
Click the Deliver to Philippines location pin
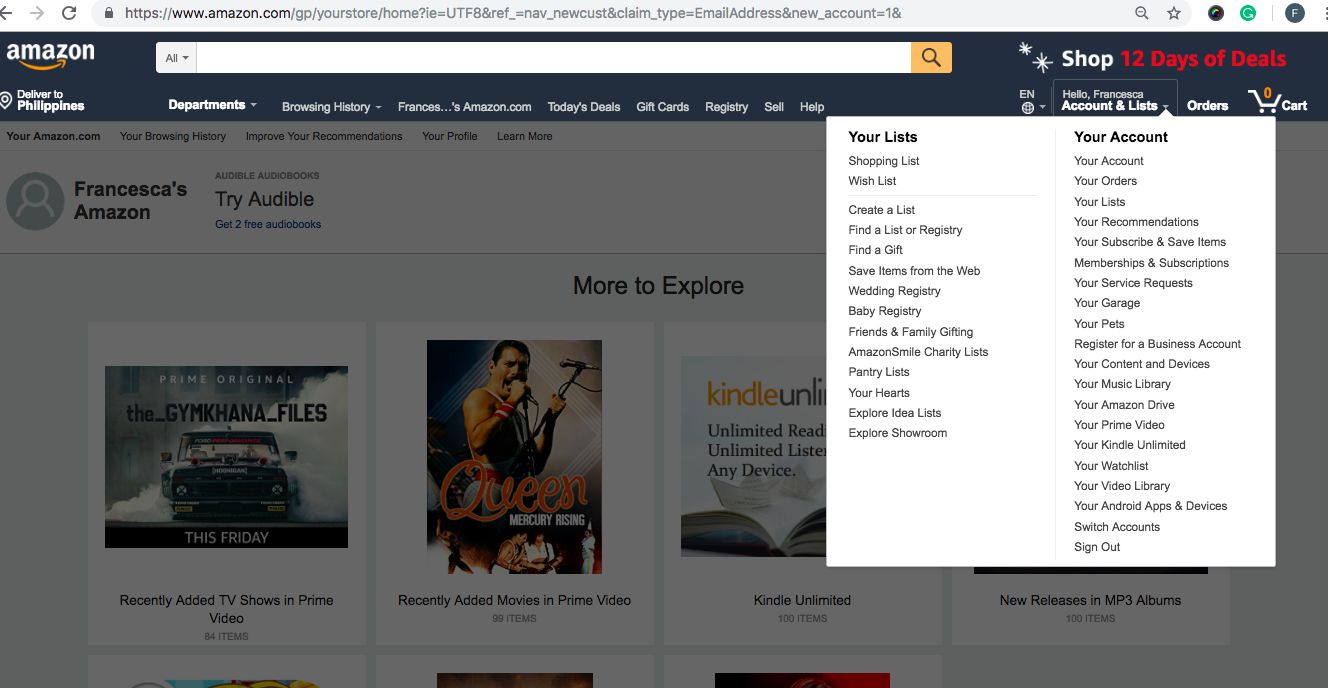tap(6, 101)
